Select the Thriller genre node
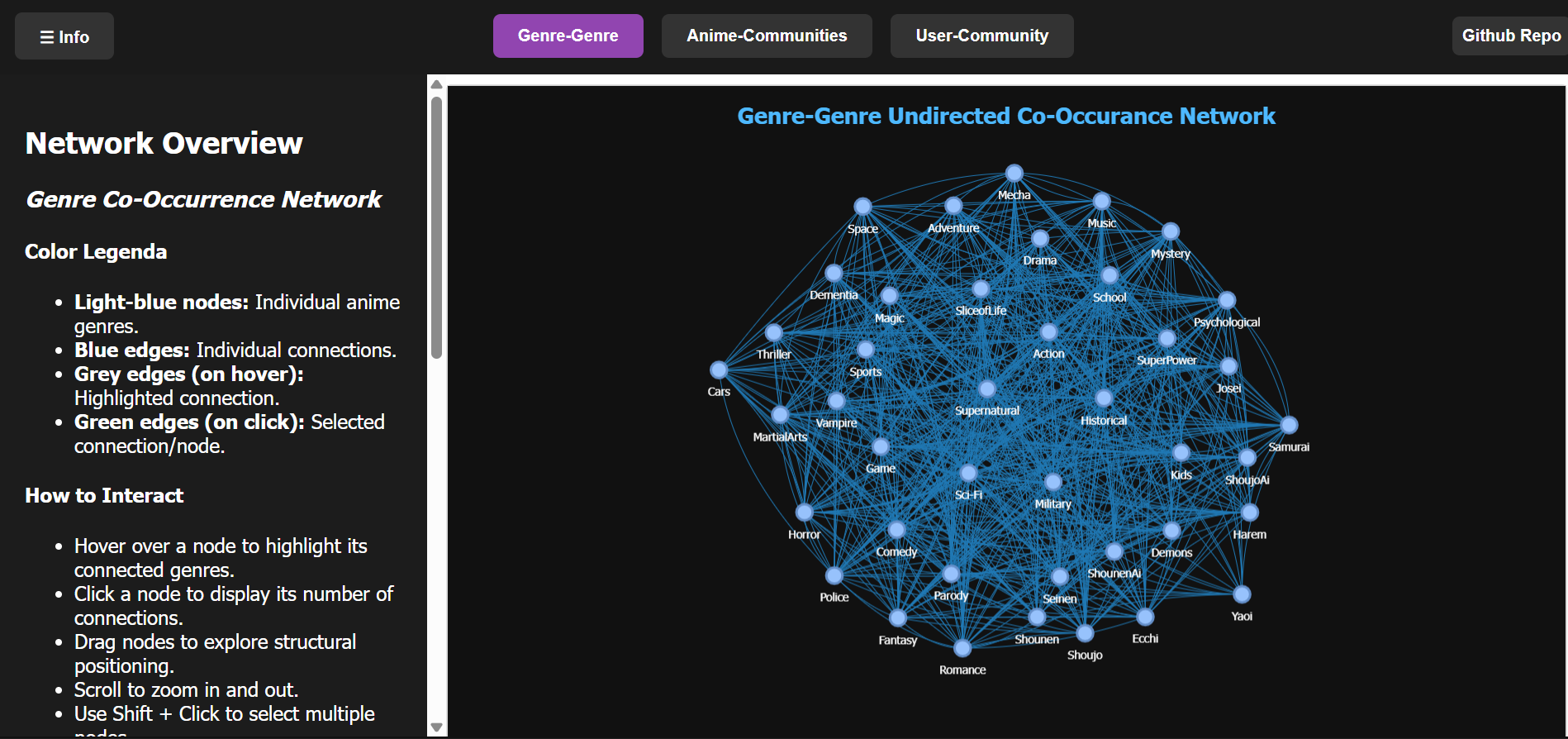This screenshot has height=739, width=1568. pyautogui.click(x=773, y=332)
